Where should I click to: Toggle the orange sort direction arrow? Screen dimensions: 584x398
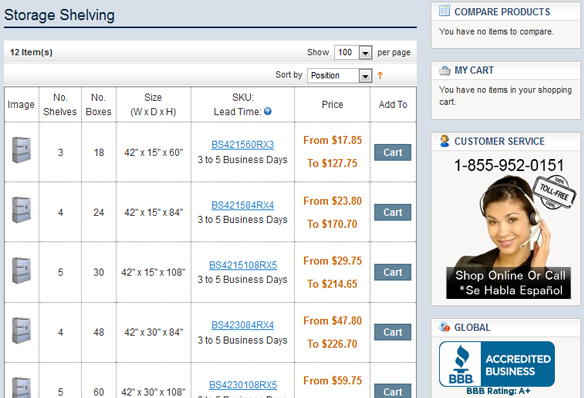click(380, 76)
